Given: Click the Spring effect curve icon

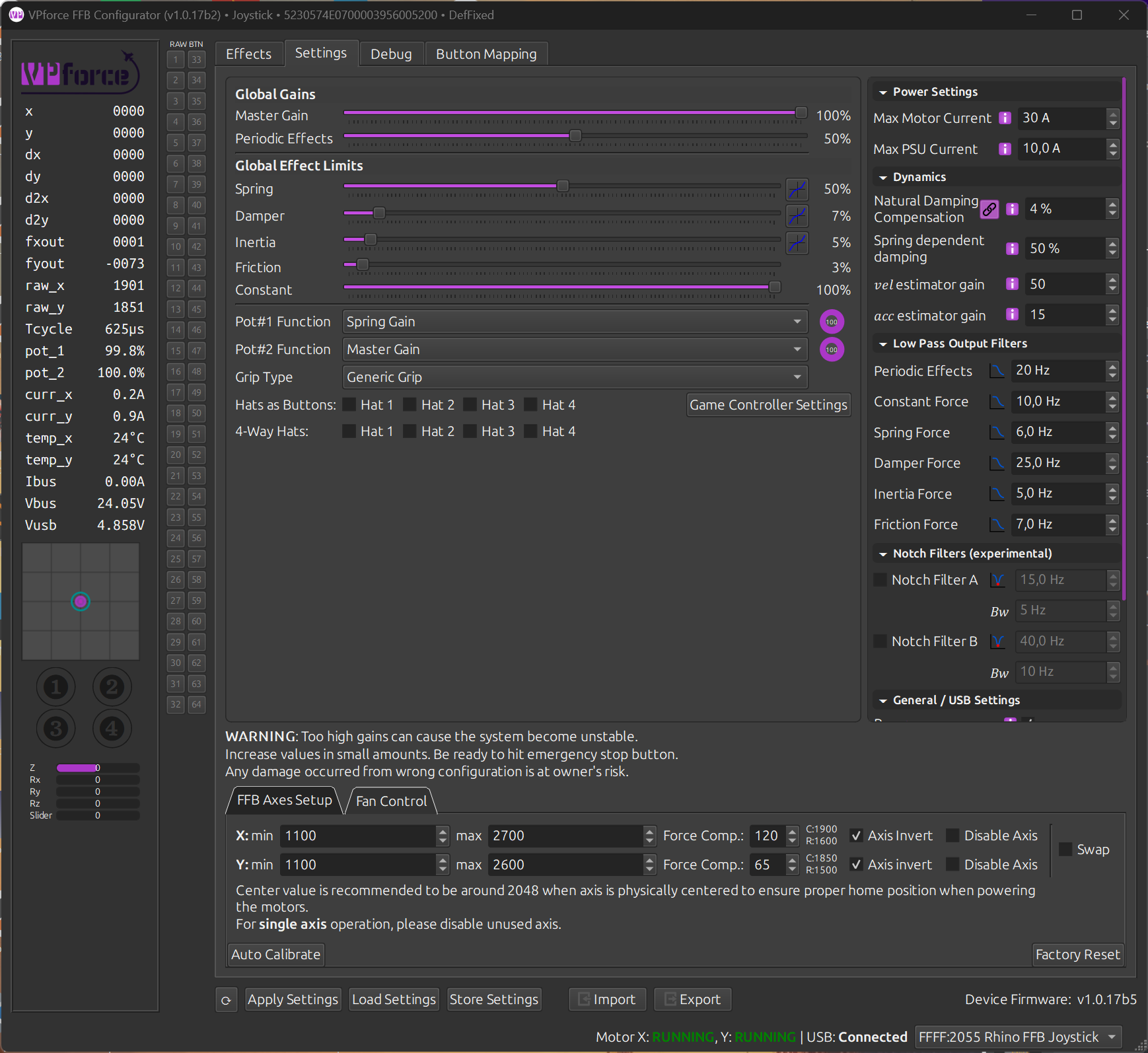Looking at the screenshot, I should (797, 190).
